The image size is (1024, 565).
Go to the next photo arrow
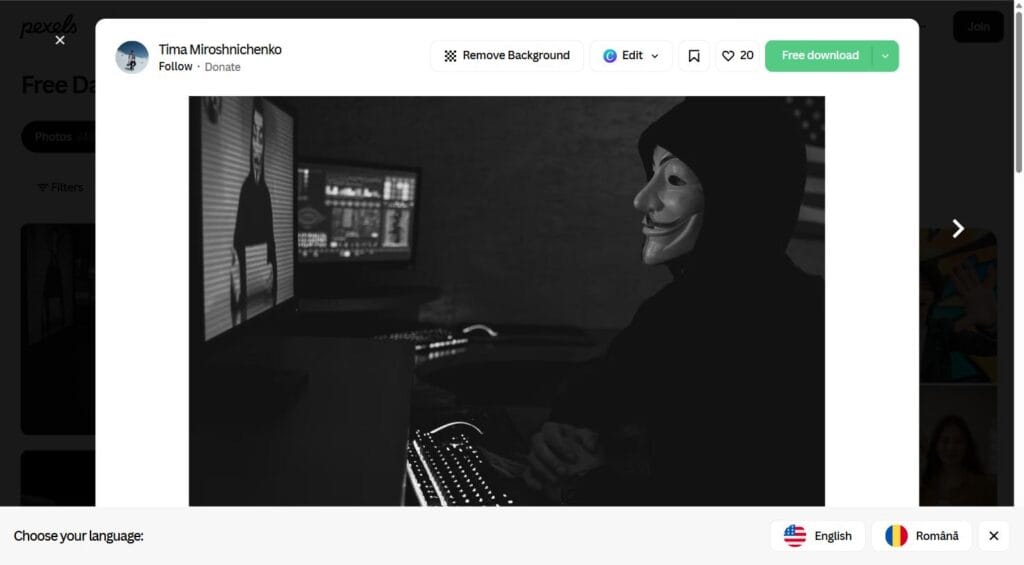point(958,228)
